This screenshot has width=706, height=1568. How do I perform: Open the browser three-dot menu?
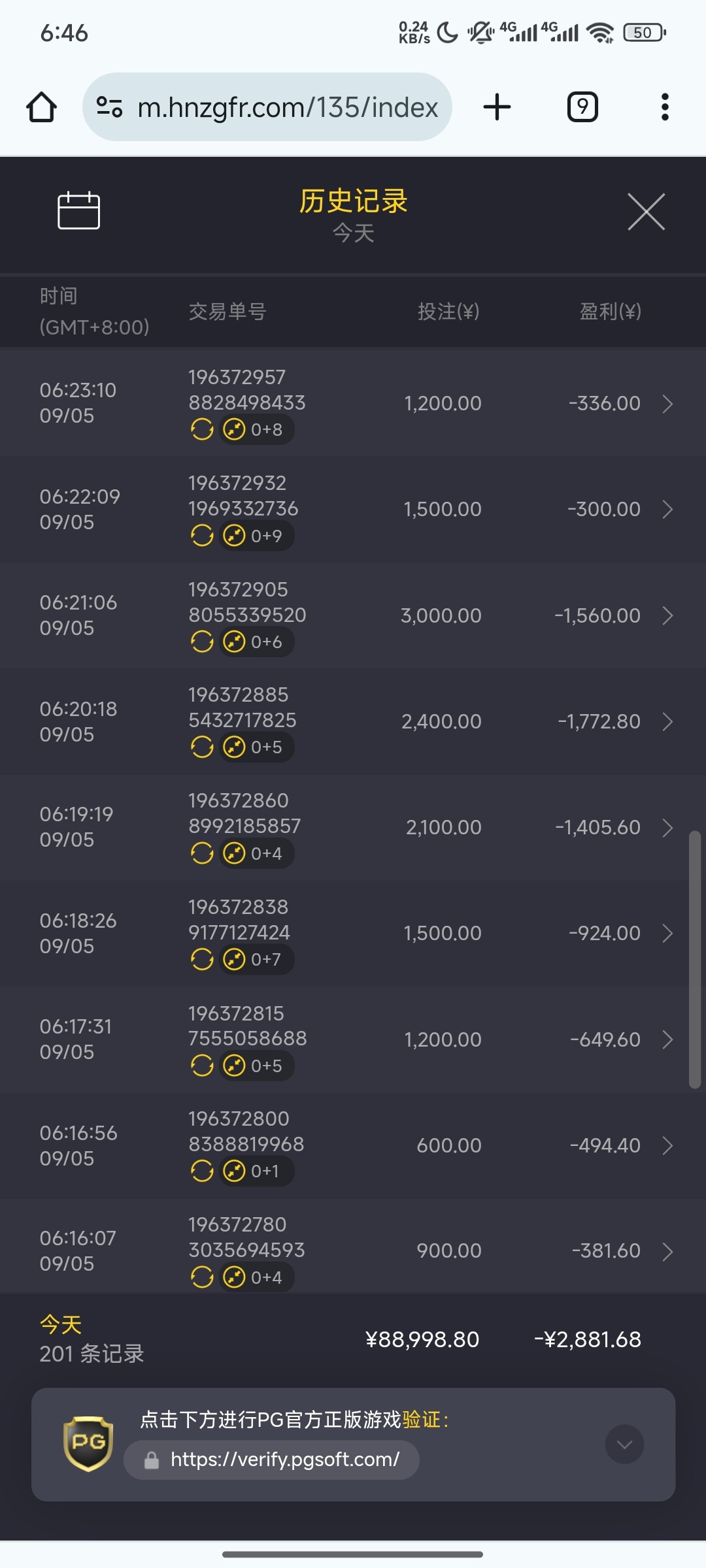point(665,107)
